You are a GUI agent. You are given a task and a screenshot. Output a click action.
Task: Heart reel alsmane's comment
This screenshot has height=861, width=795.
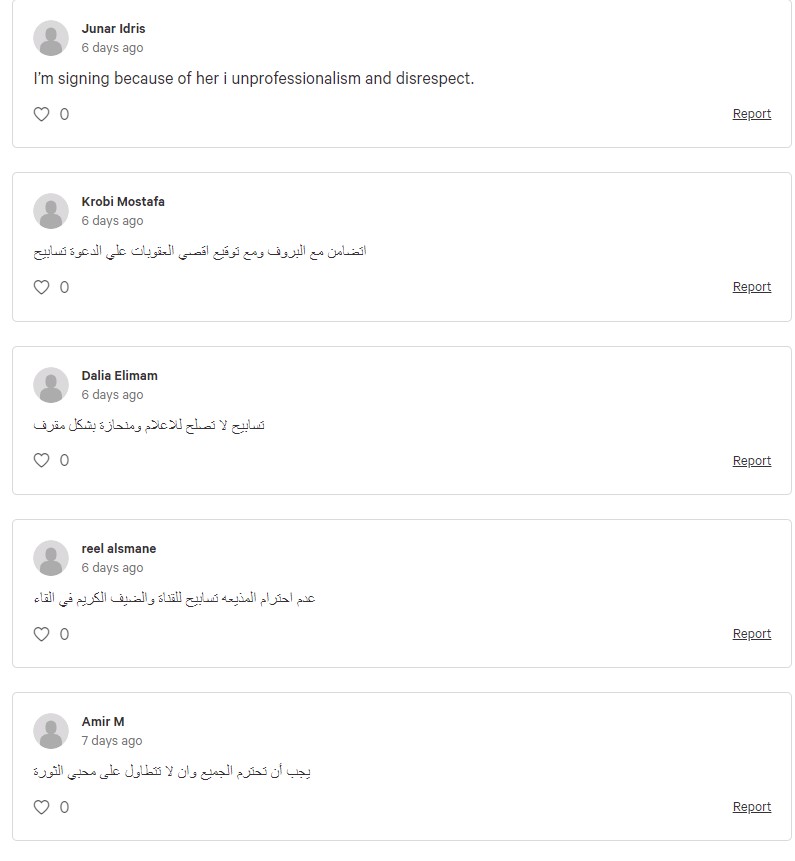click(42, 634)
